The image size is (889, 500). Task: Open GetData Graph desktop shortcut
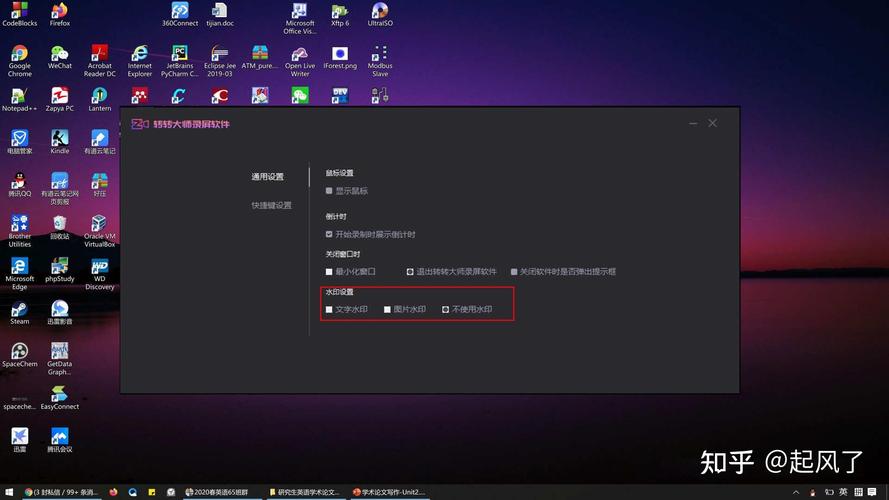tap(60, 359)
